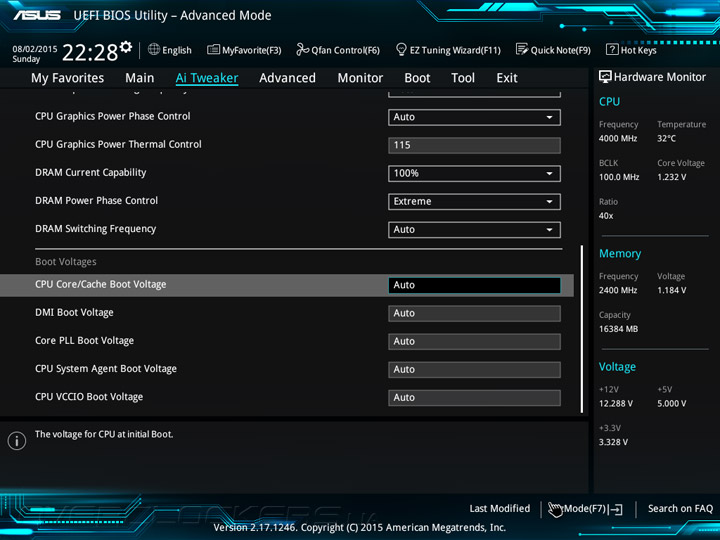Open the Exit tab
Screen dimensions: 720x540
pos(507,78)
